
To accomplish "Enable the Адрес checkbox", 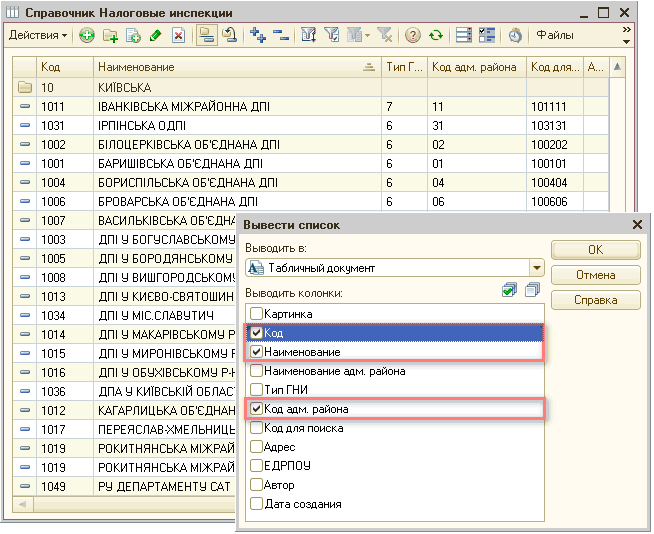I will pos(256,446).
